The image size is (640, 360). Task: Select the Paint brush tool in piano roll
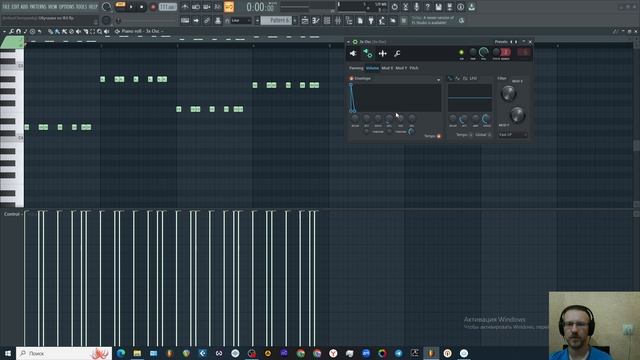tap(58, 31)
